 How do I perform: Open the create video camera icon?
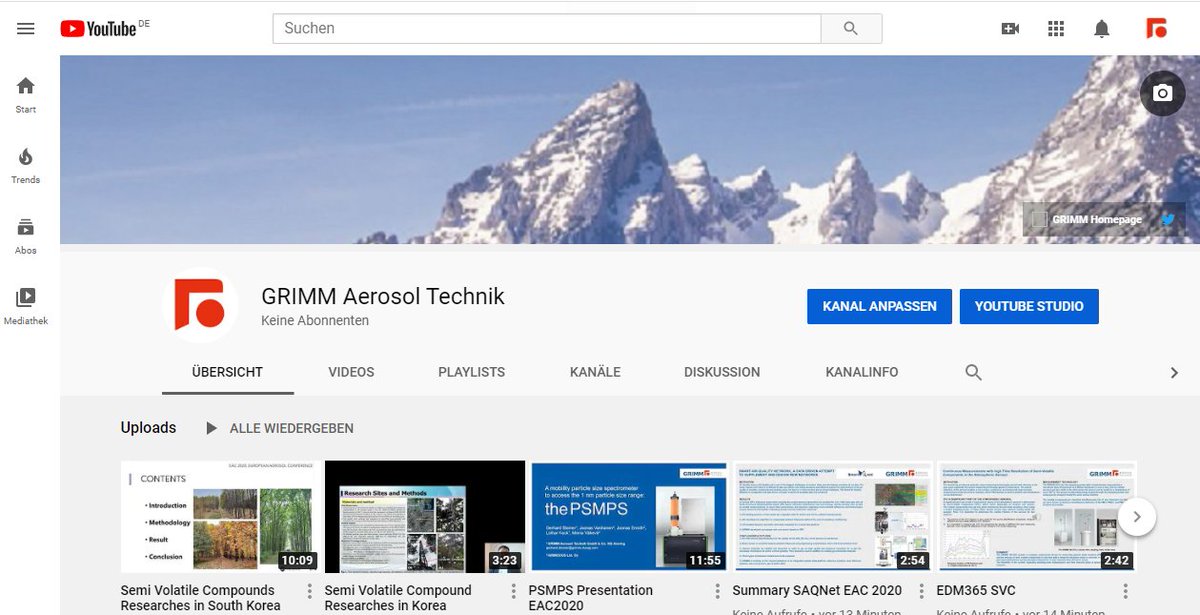click(x=1010, y=29)
